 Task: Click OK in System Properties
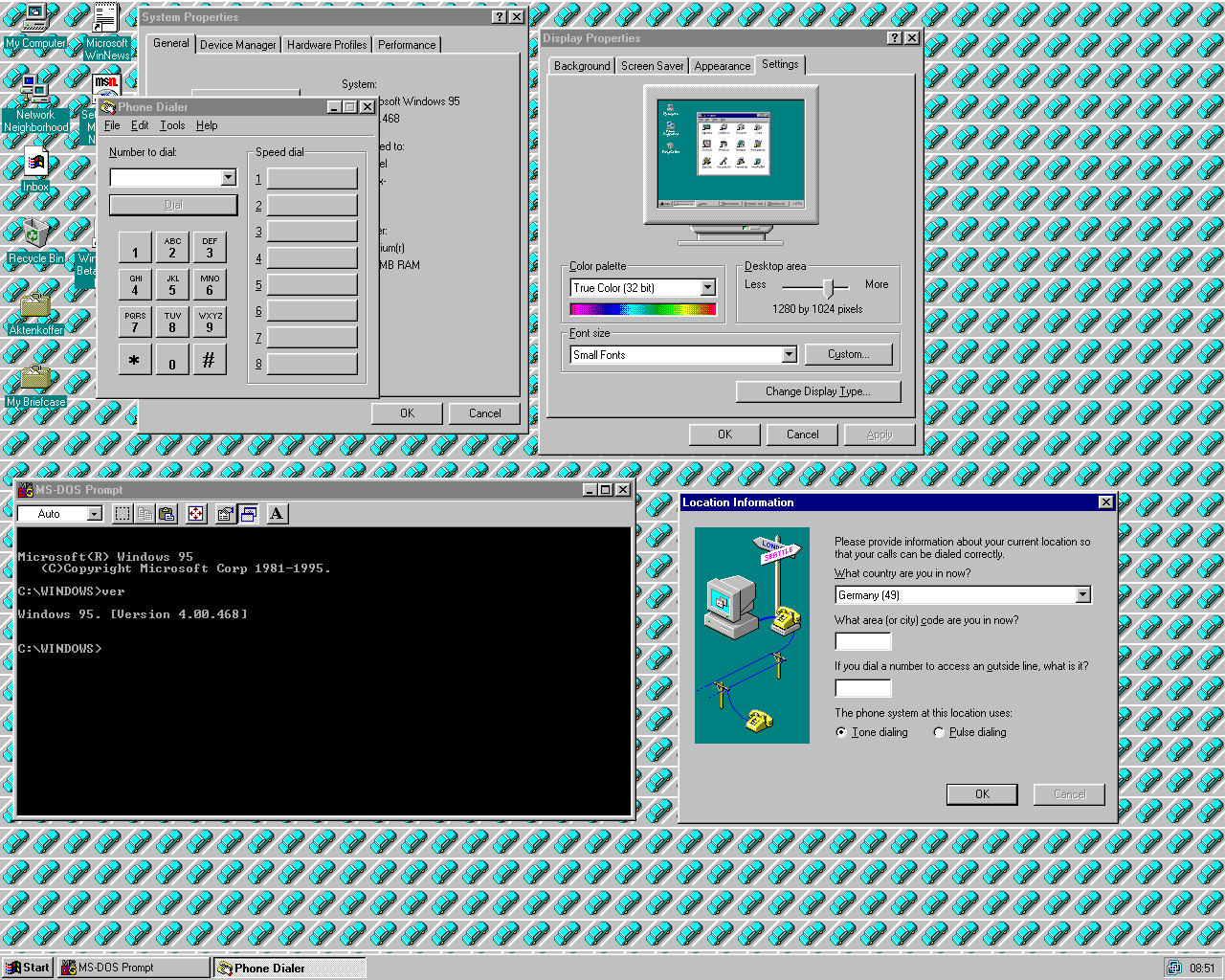click(x=407, y=413)
